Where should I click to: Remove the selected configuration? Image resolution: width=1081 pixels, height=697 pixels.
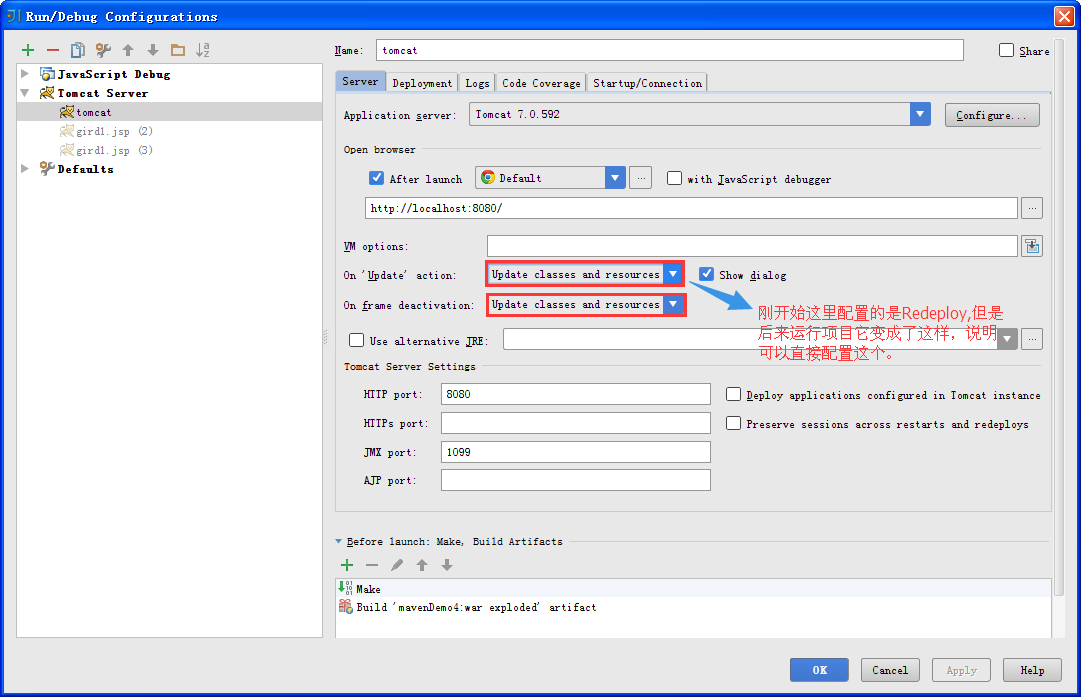pos(52,50)
